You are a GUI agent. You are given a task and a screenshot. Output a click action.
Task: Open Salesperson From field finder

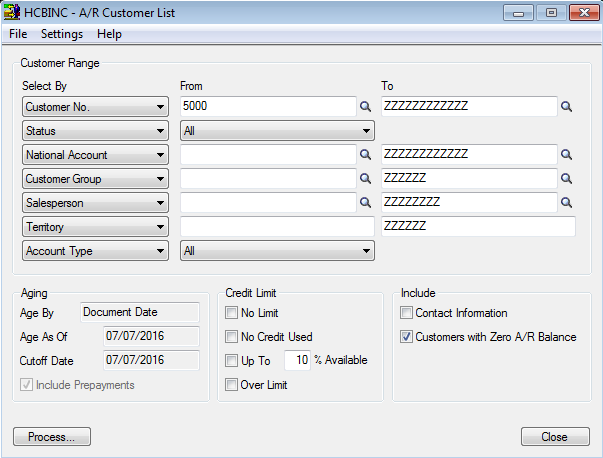click(x=365, y=203)
